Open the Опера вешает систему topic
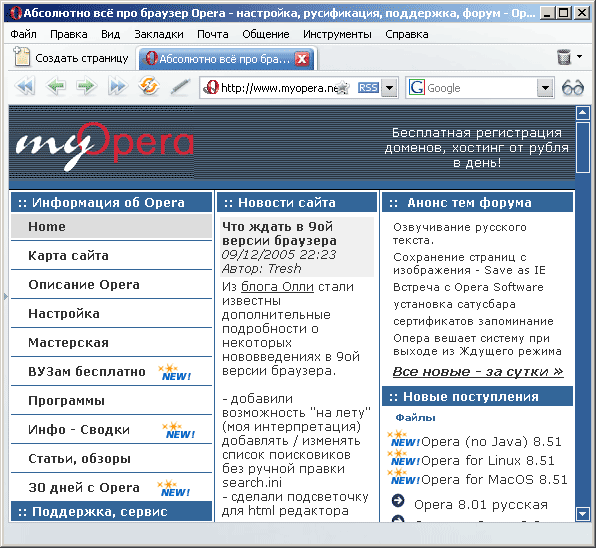596x548 pixels. [x=477, y=345]
